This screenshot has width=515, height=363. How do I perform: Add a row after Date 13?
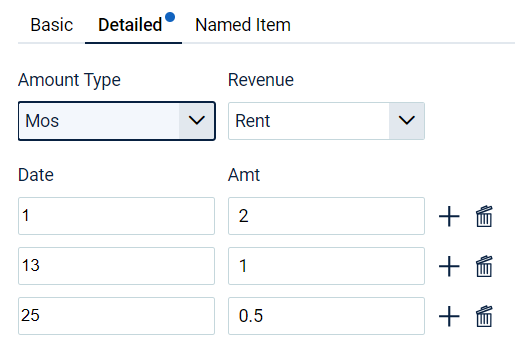click(449, 266)
